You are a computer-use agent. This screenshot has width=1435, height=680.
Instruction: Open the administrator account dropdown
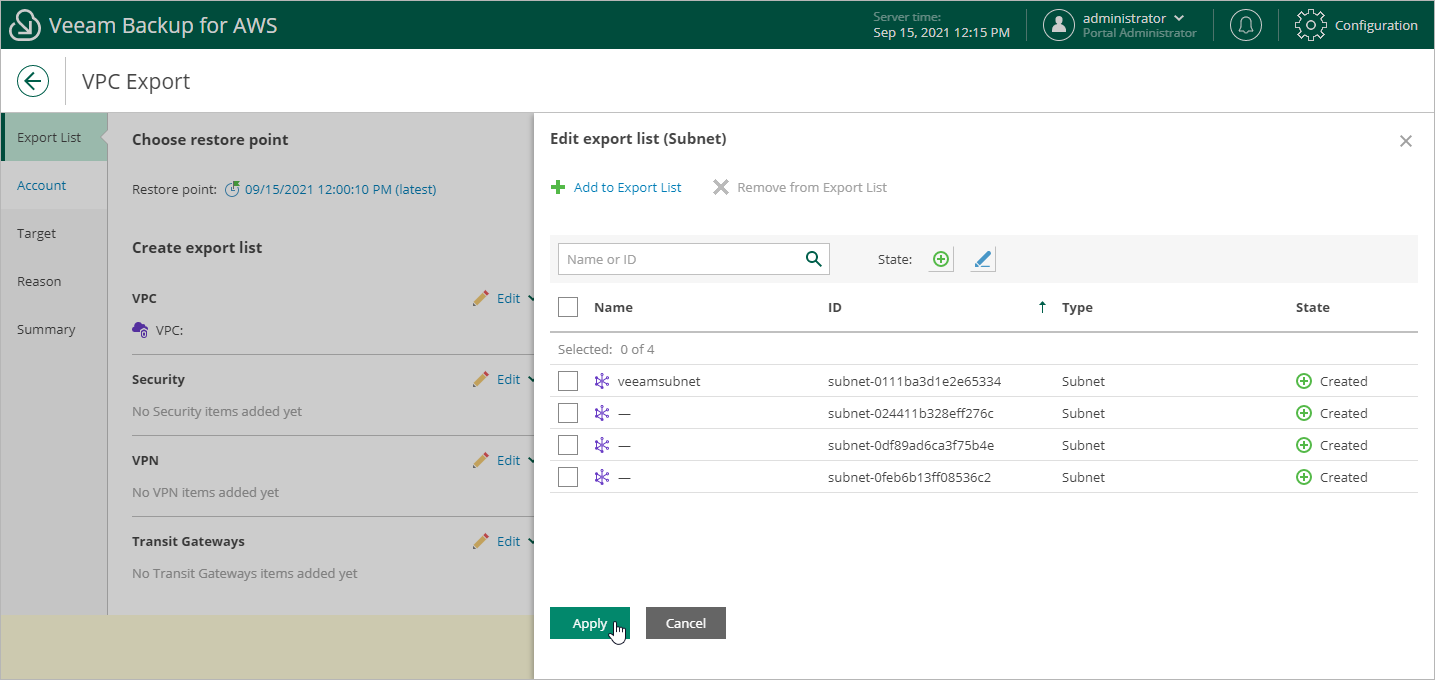point(1120,25)
